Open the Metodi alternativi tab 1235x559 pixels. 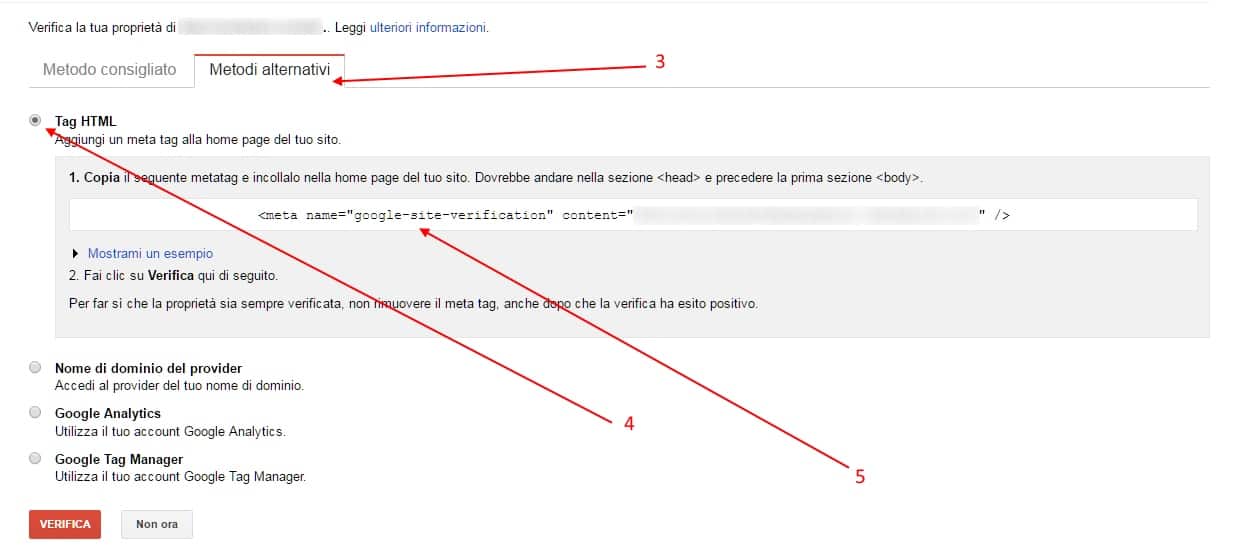click(269, 70)
